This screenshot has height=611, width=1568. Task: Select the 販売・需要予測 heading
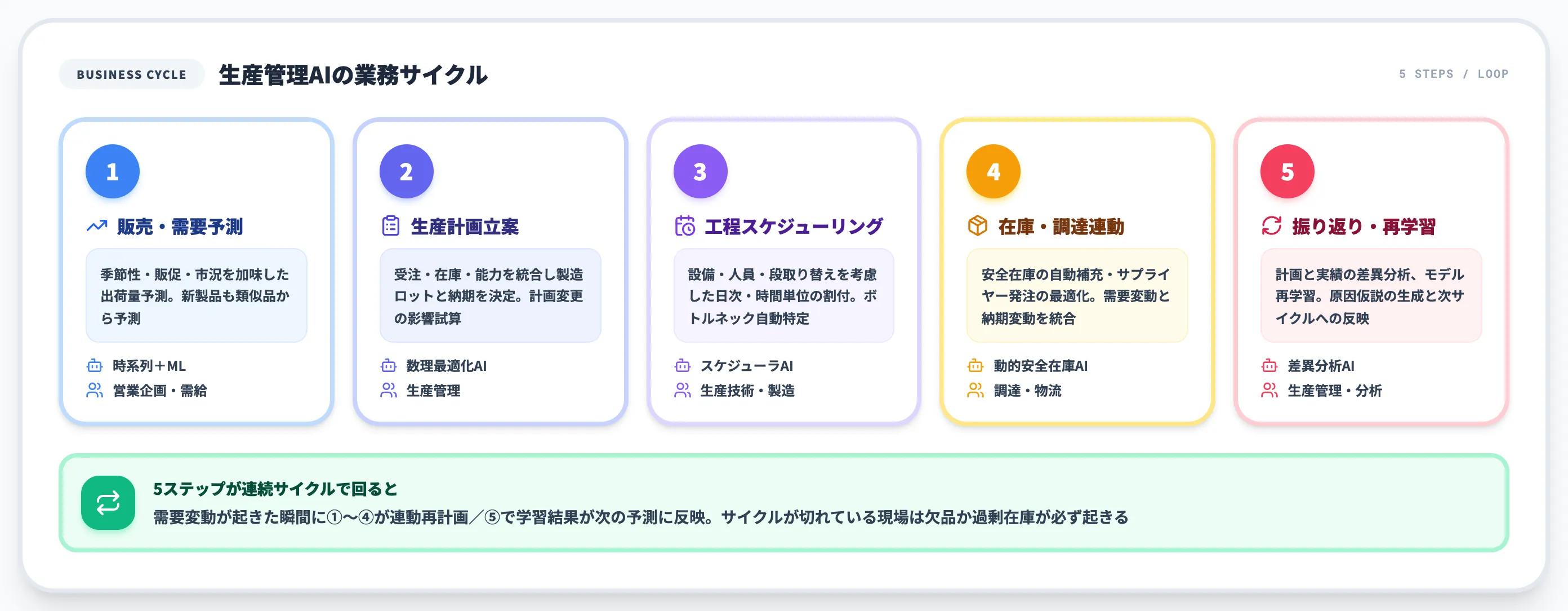pos(180,227)
